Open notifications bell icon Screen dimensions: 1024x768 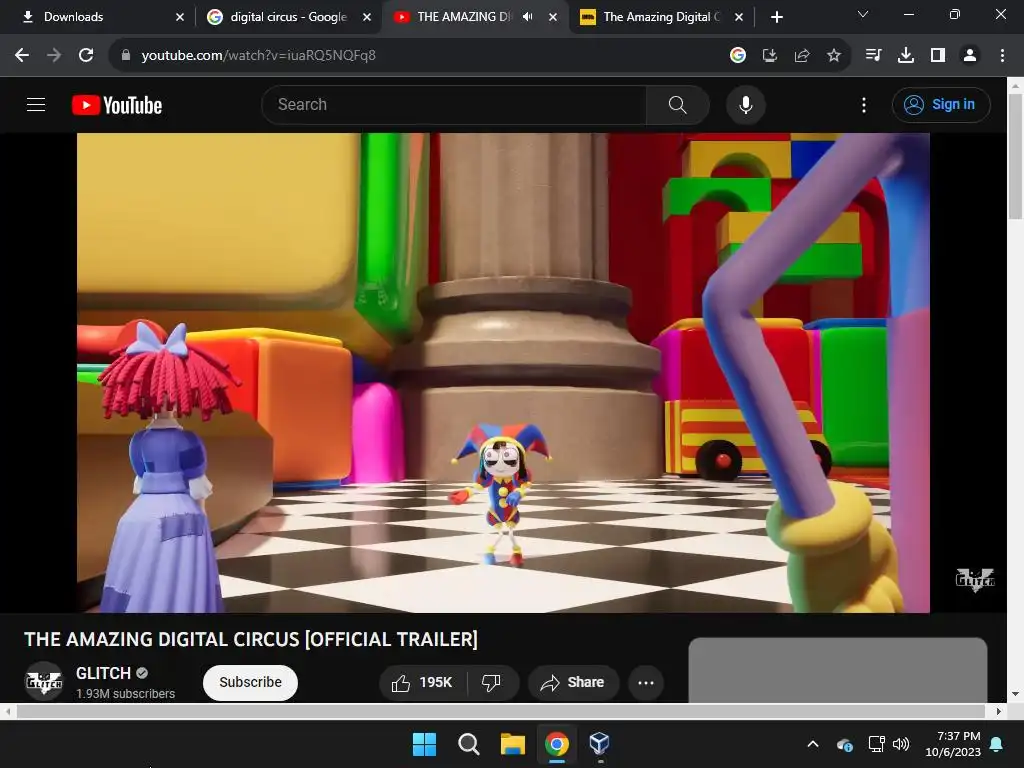pos(997,744)
